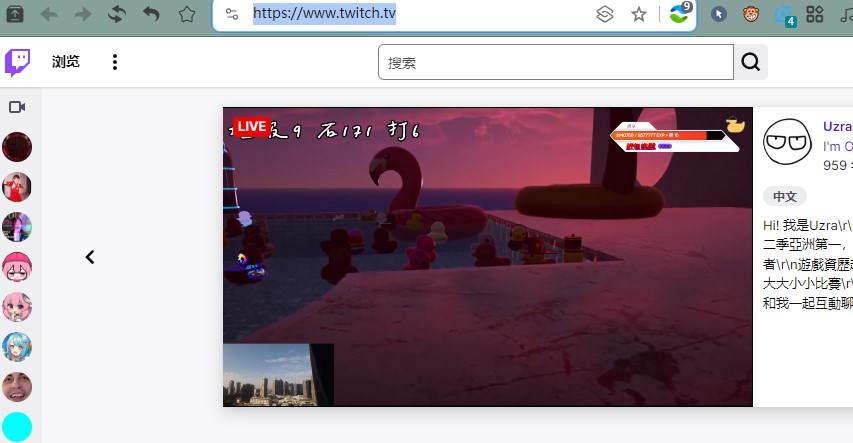The image size is (853, 443).
Task: Open the dark red circular channel avatar
Action: pyautogui.click(x=17, y=147)
